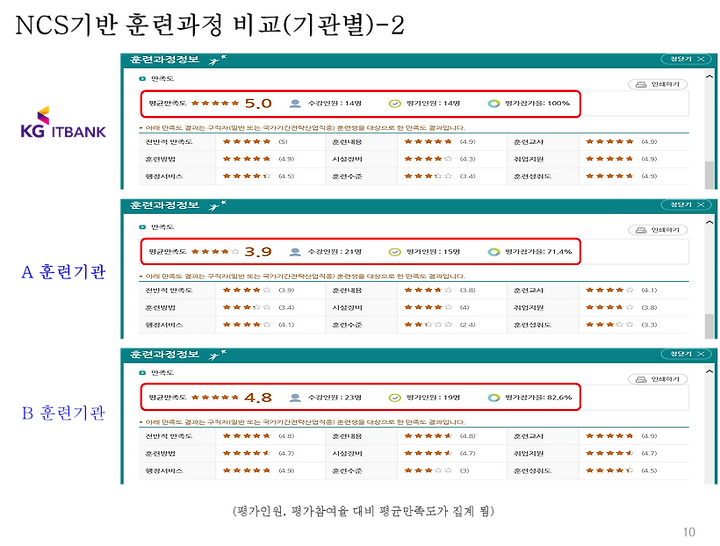Click 전반적 만족도 label in the (5) row
720x546 pixels.
pos(169,142)
